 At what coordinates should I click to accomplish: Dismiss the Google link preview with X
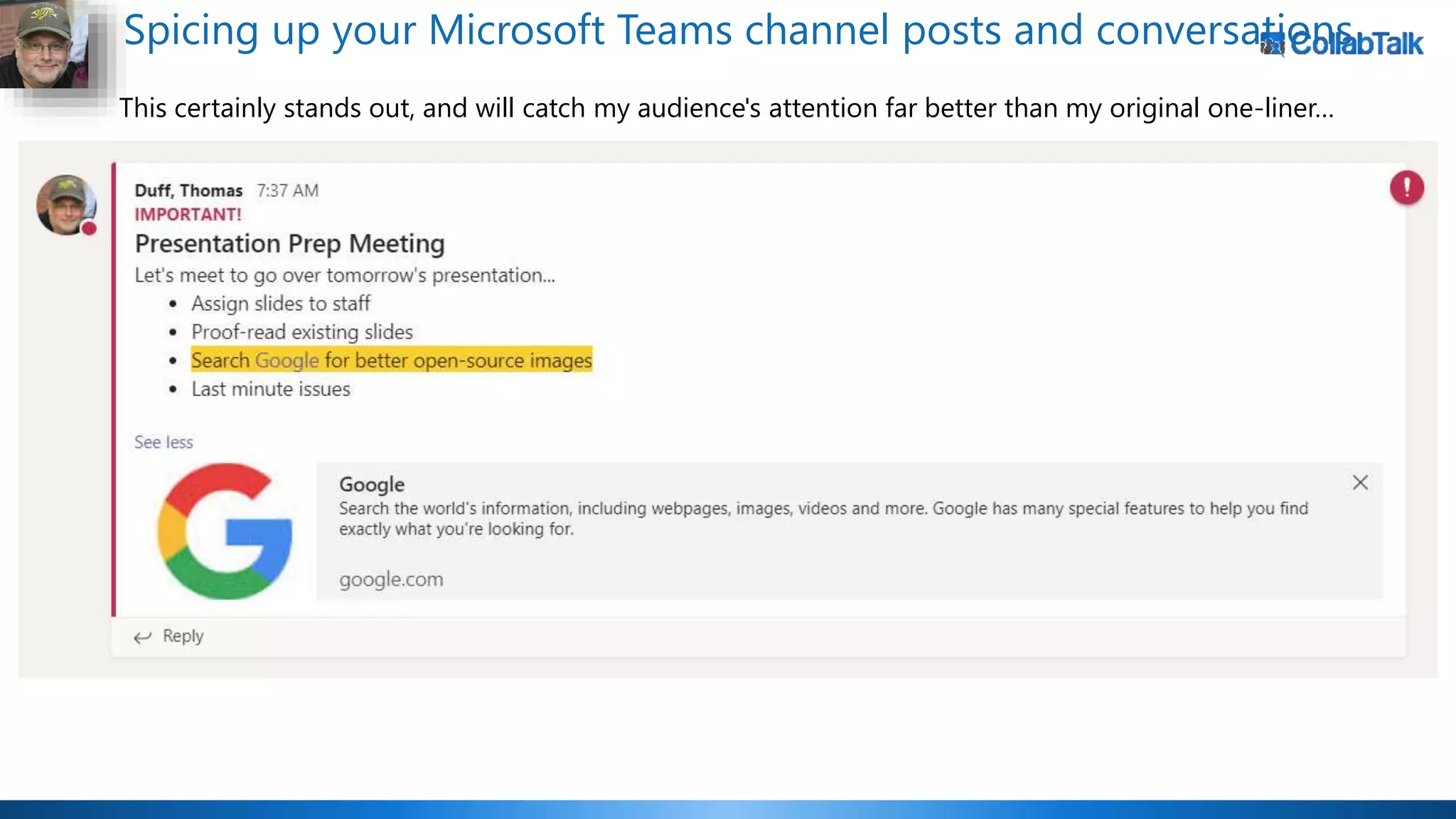(1360, 483)
